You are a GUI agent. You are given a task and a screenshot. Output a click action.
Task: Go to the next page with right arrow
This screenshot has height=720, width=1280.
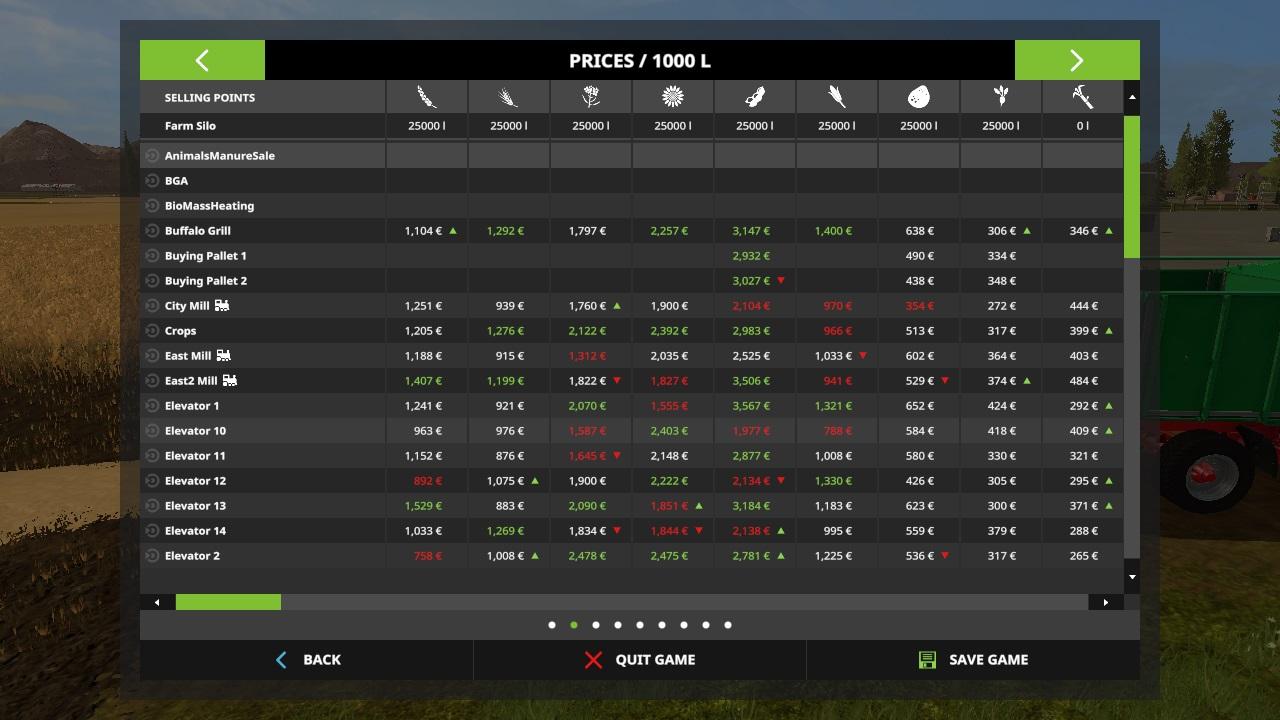[1077, 60]
